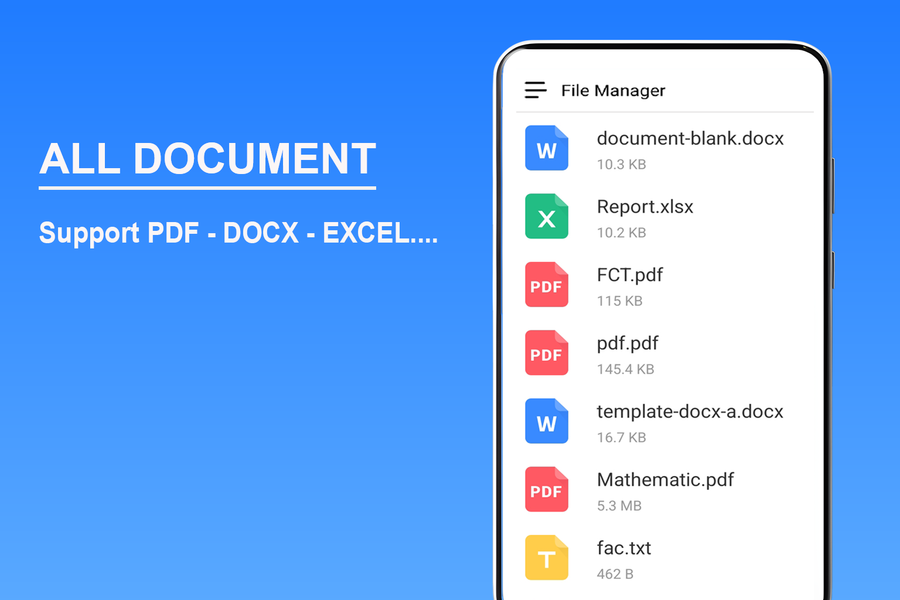Select the Word icon for template-docx-a.docx
Screen dimensions: 900x600
[546, 421]
